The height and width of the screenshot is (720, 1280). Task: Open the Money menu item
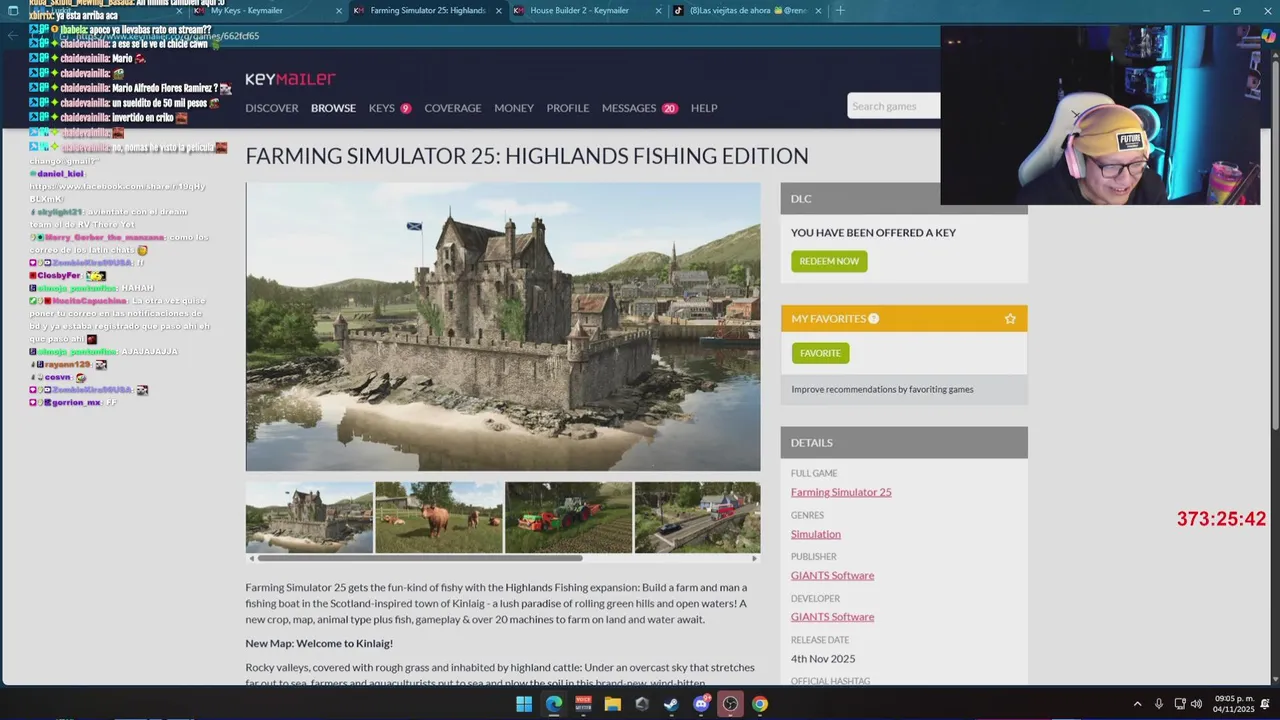(514, 108)
